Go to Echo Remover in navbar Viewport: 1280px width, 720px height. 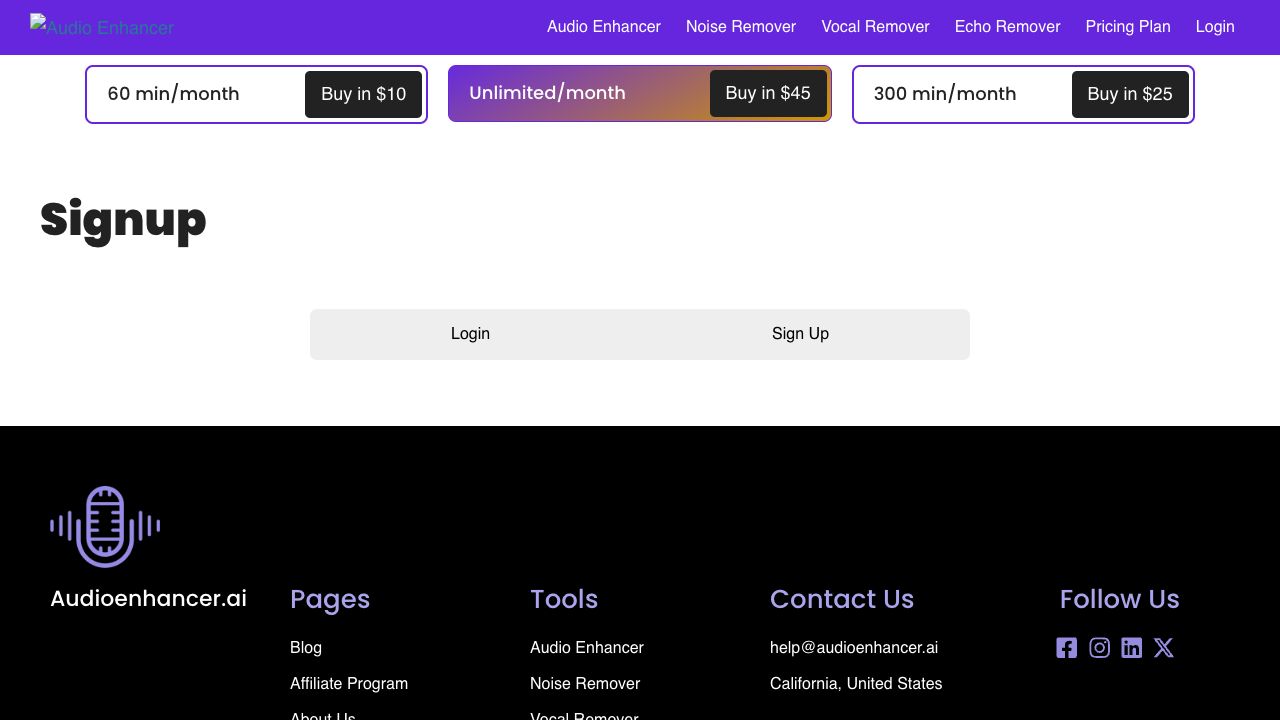pyautogui.click(x=1007, y=27)
